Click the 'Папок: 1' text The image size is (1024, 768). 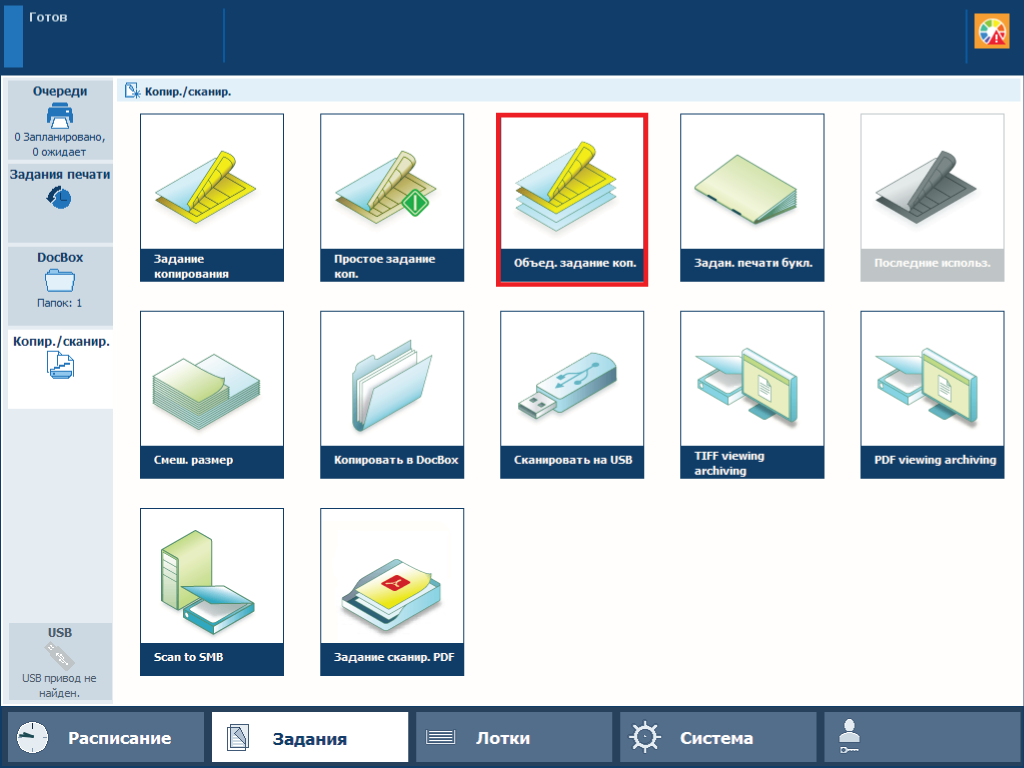(x=59, y=303)
